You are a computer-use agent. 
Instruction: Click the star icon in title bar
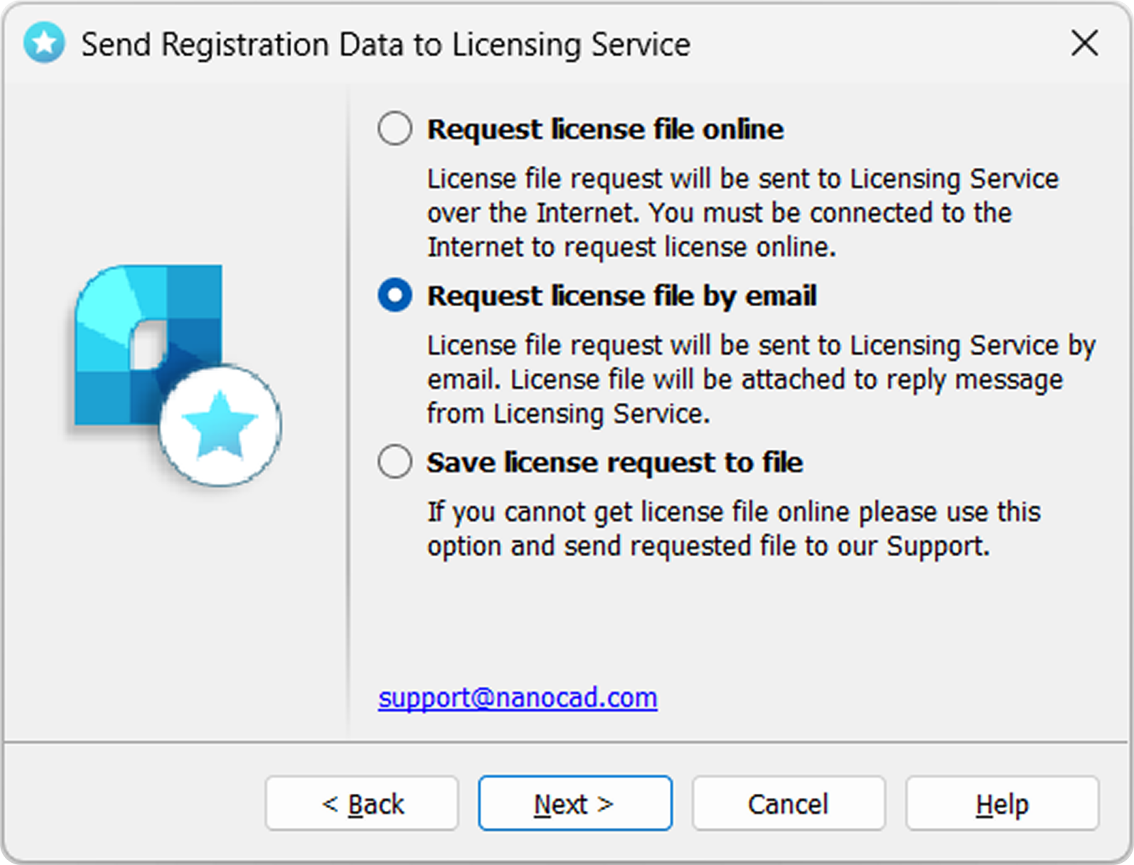coord(44,43)
